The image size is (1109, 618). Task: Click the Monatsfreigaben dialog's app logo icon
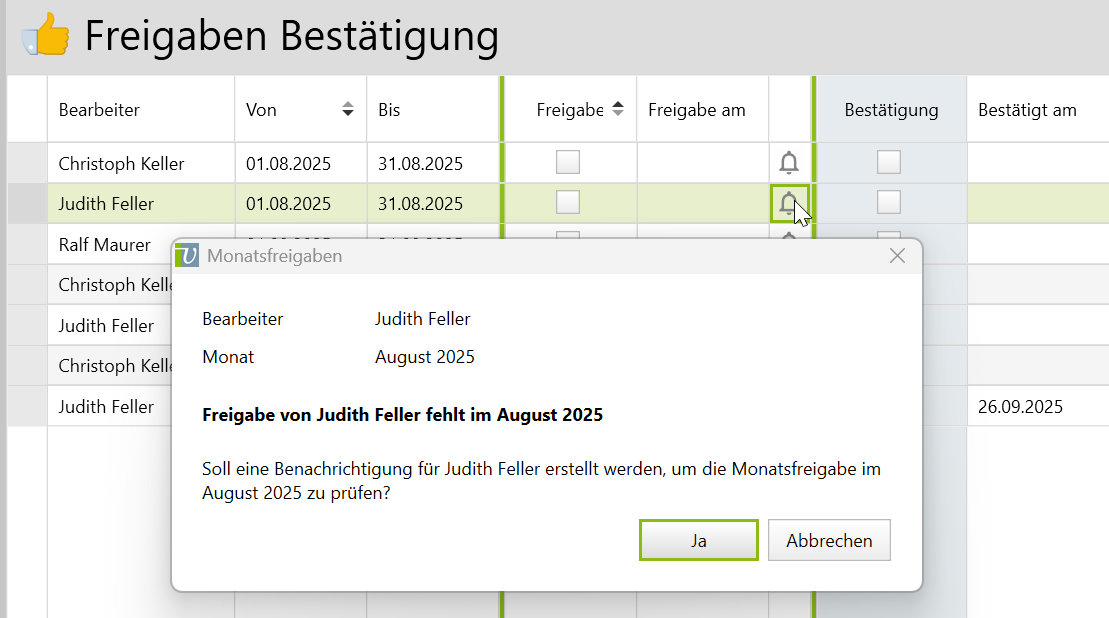point(187,256)
